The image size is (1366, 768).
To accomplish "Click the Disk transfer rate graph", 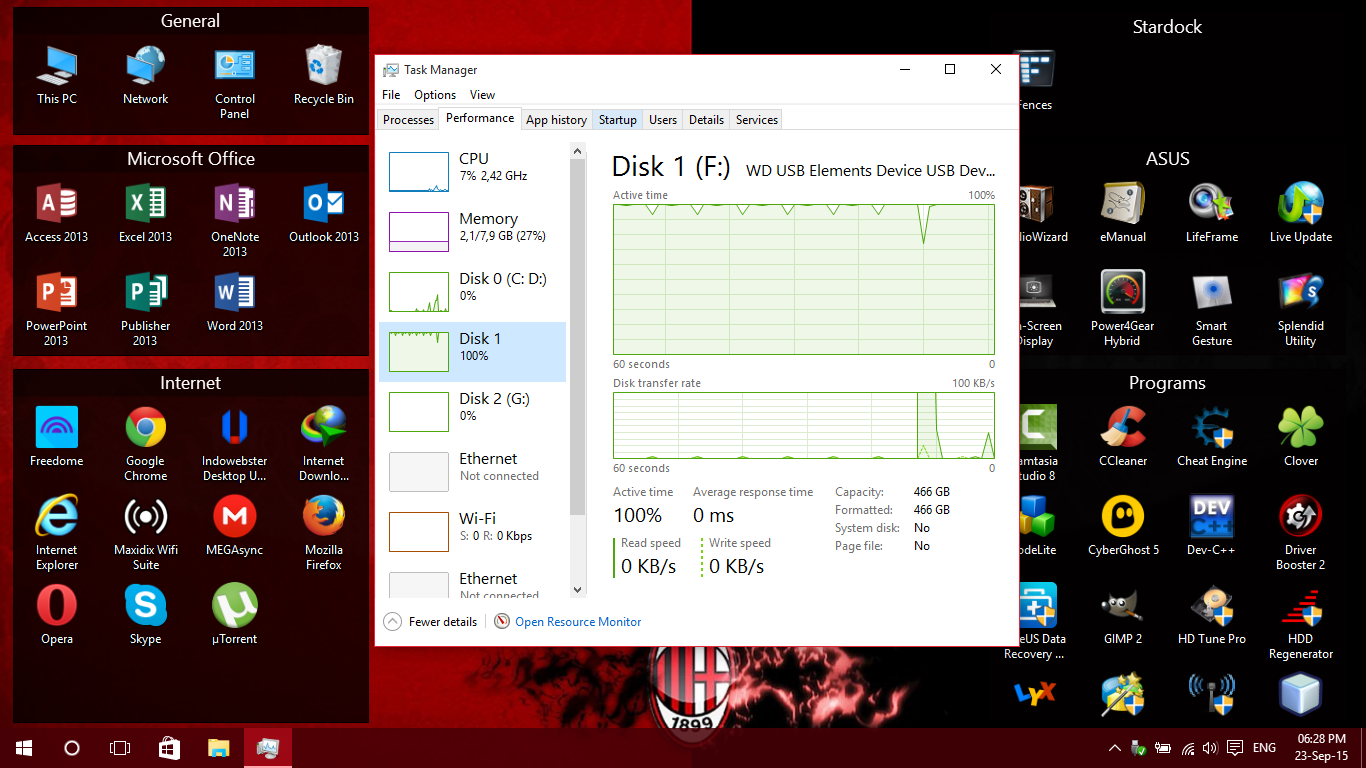I will tap(804, 426).
